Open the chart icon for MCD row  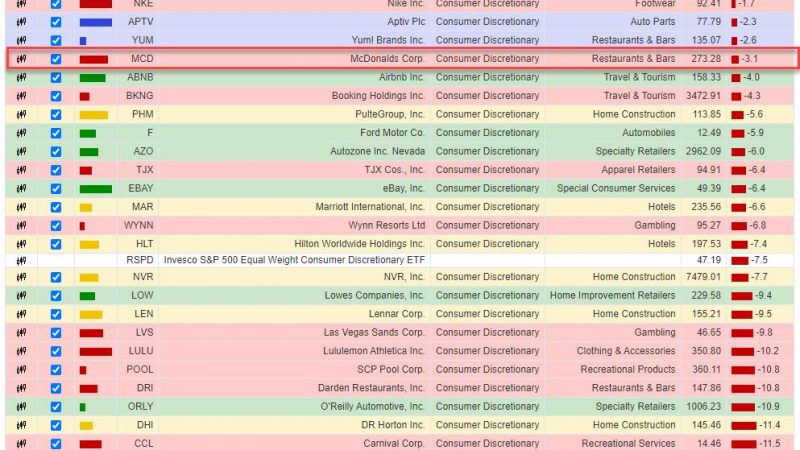21,59
